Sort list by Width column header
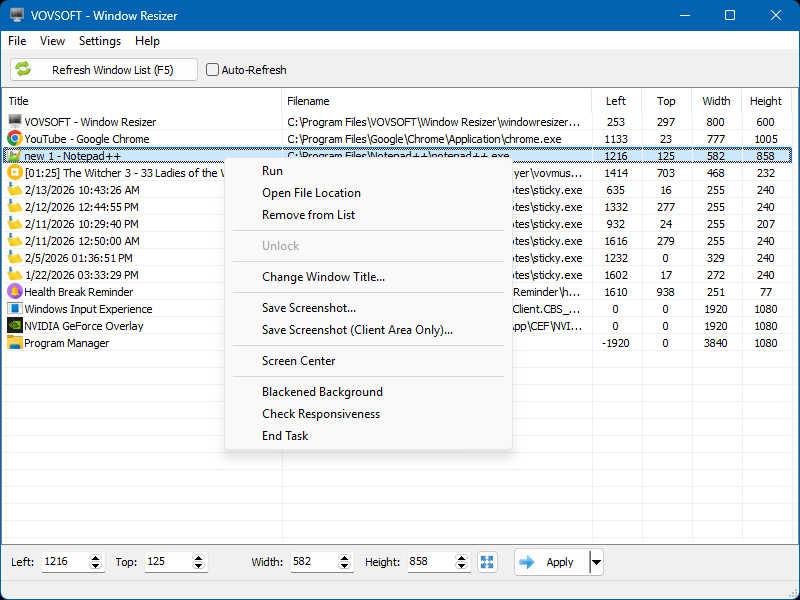The image size is (800, 600). (x=716, y=101)
